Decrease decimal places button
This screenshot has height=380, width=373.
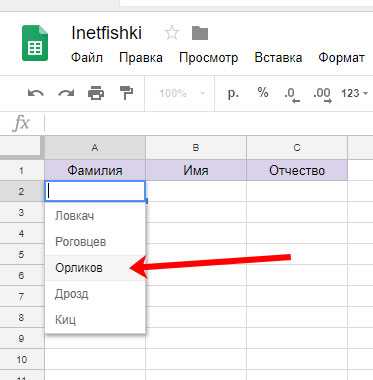pos(292,94)
